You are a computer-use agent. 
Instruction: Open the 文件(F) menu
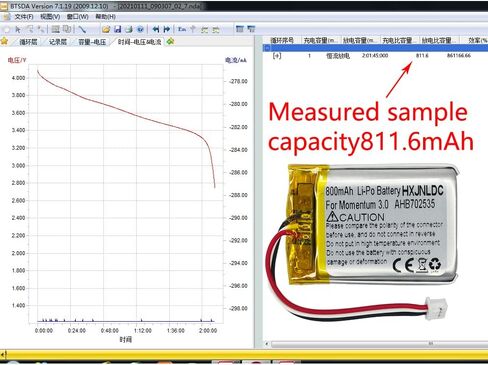tap(24, 17)
